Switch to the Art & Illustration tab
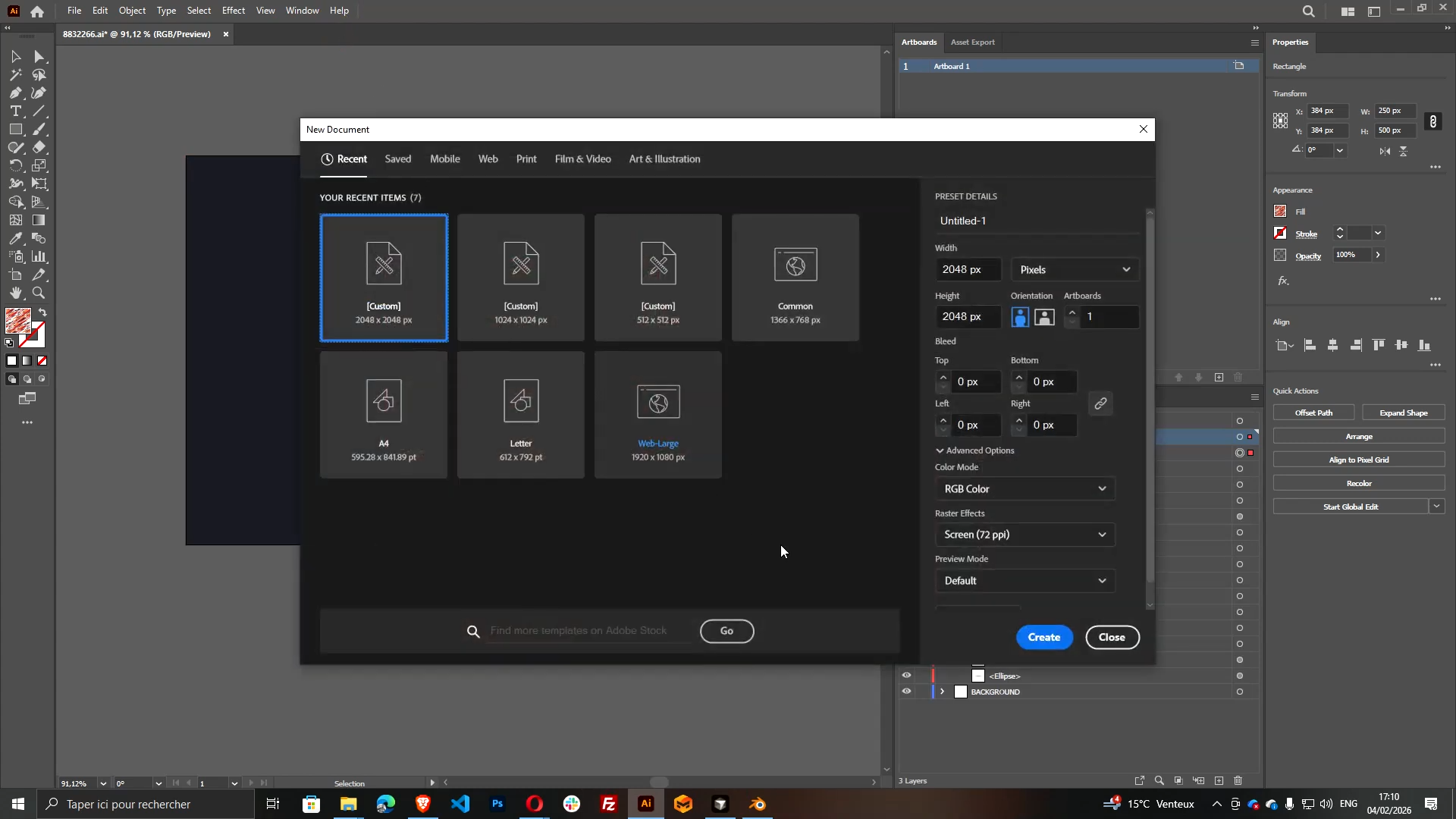 665,159
